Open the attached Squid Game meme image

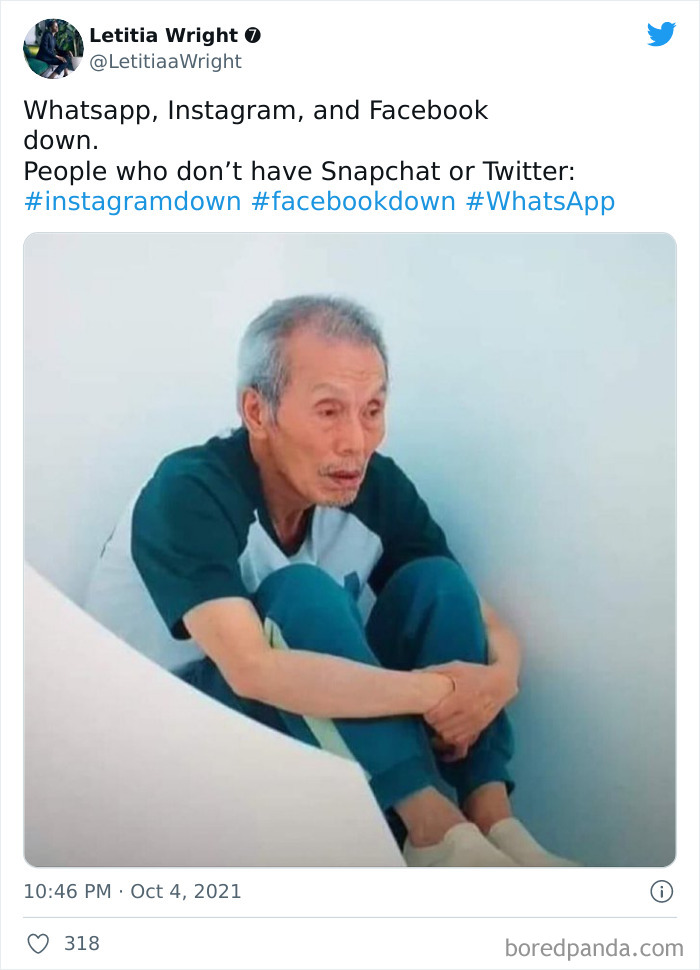pos(350,550)
